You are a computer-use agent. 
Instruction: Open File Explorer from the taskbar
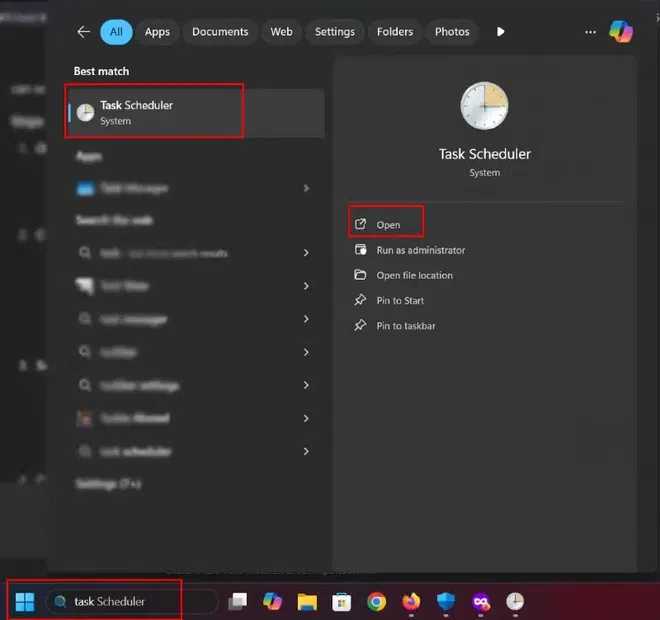307,601
